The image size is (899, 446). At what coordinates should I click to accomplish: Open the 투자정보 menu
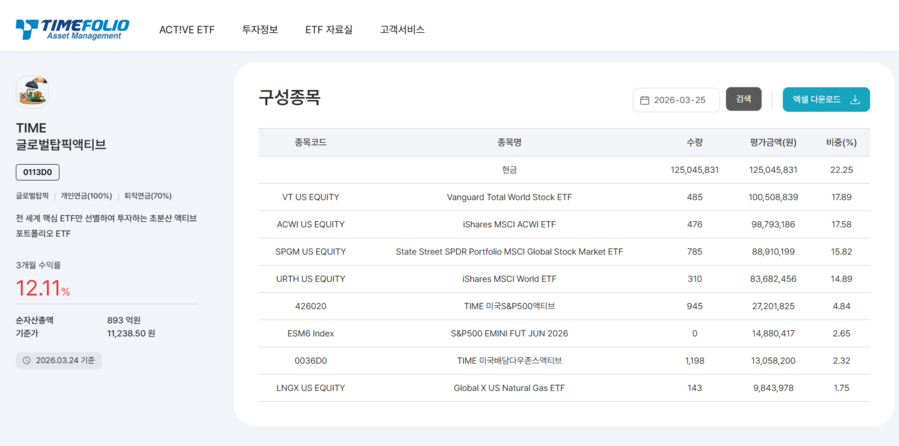tap(260, 30)
